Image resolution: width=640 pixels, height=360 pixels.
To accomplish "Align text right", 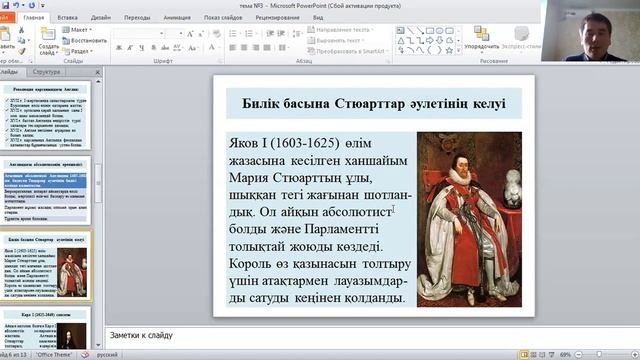I will point(256,48).
